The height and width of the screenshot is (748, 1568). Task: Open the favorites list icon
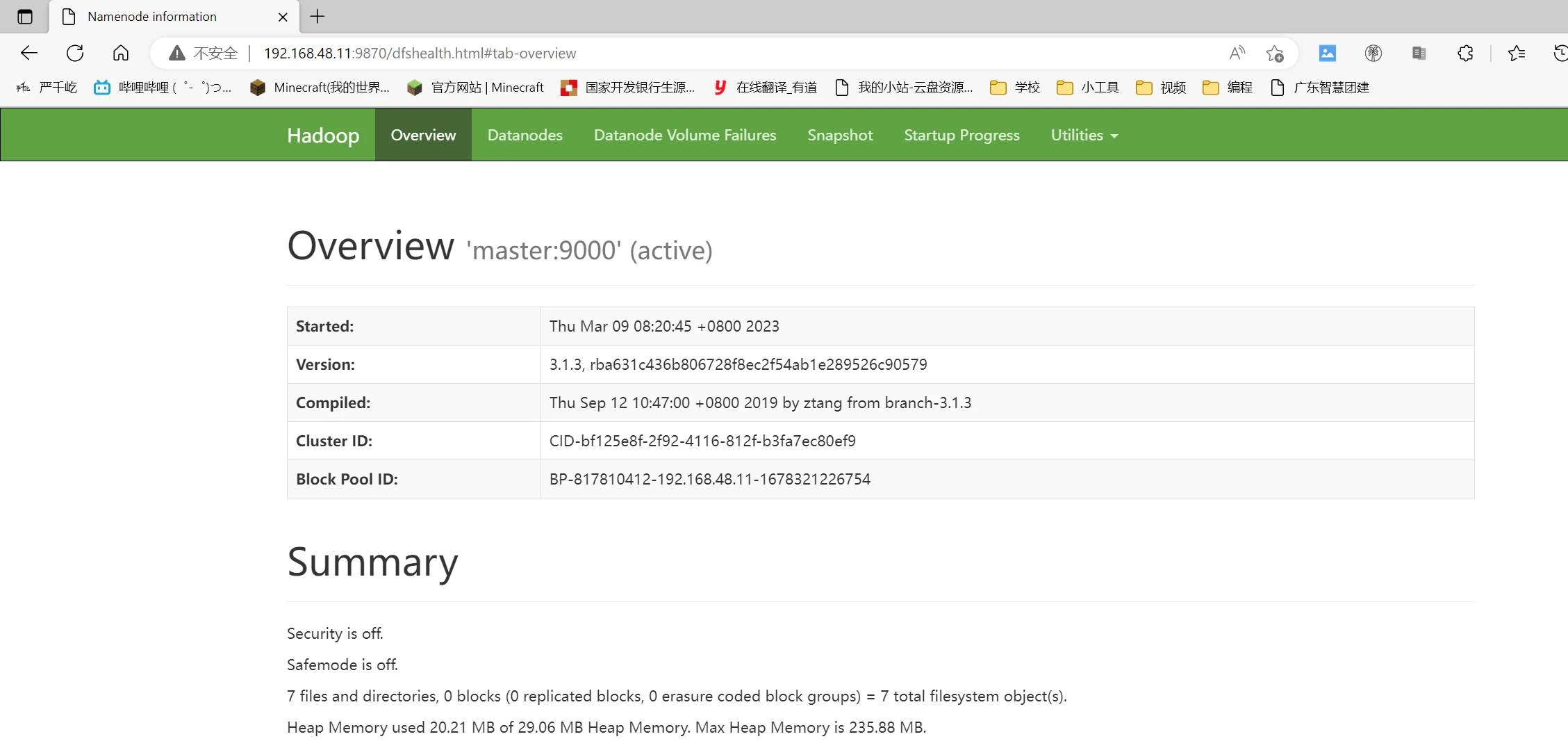click(x=1516, y=53)
